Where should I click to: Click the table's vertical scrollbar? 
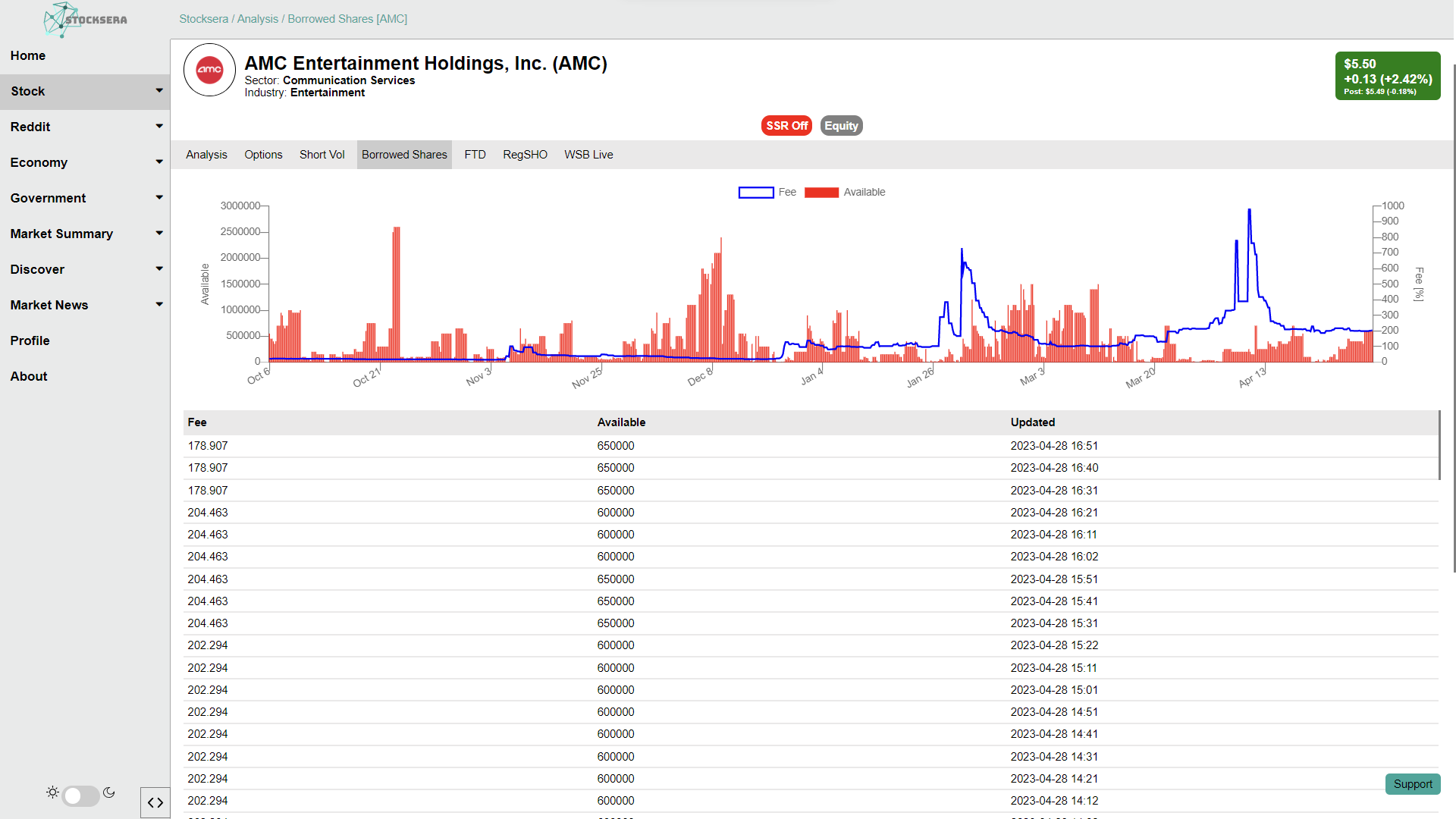[1439, 445]
